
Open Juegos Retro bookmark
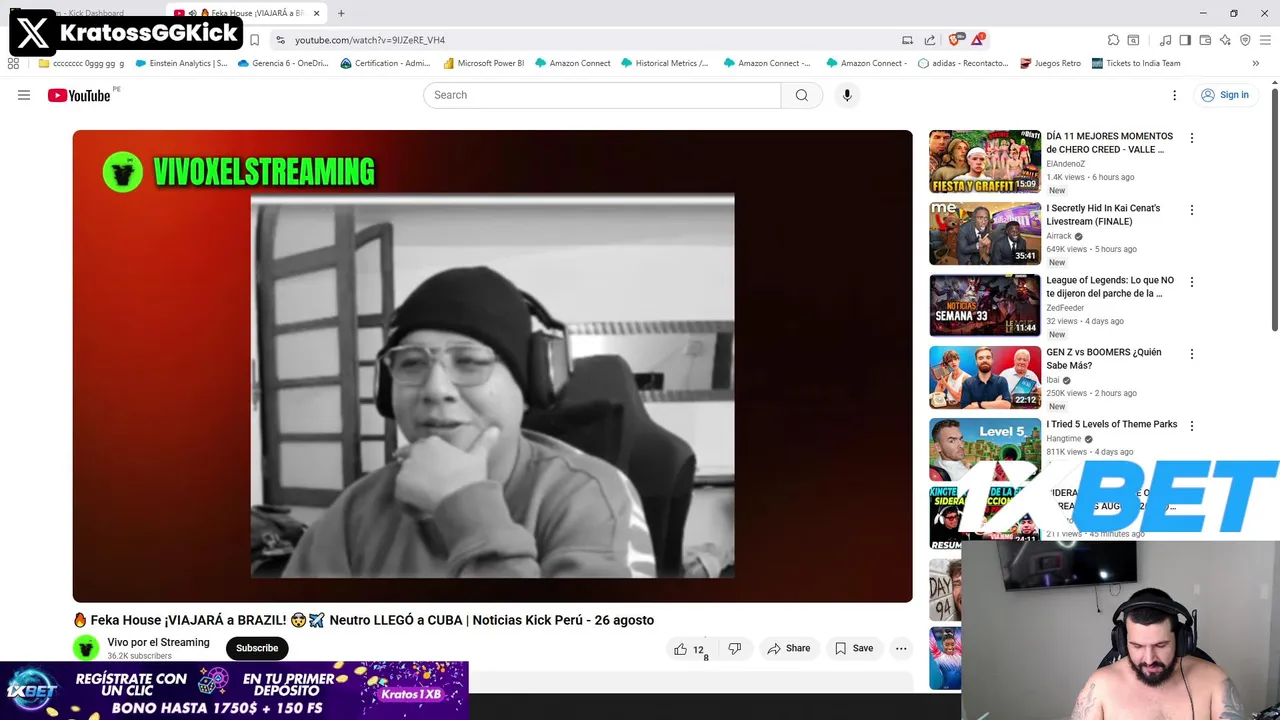[x=1051, y=63]
